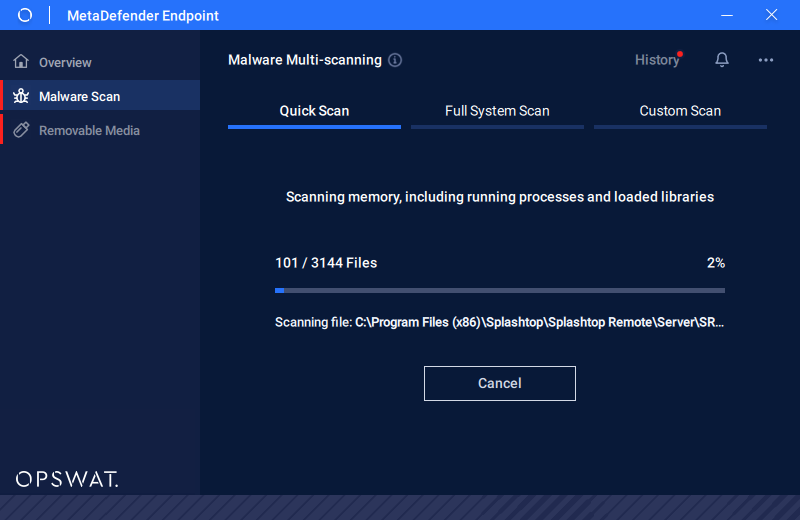Click the Scanning memory status message
Image resolution: width=800 pixels, height=520 pixels.
(x=499, y=197)
